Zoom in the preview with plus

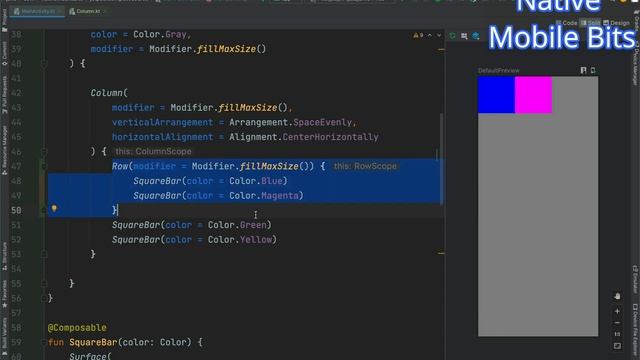tap(617, 311)
